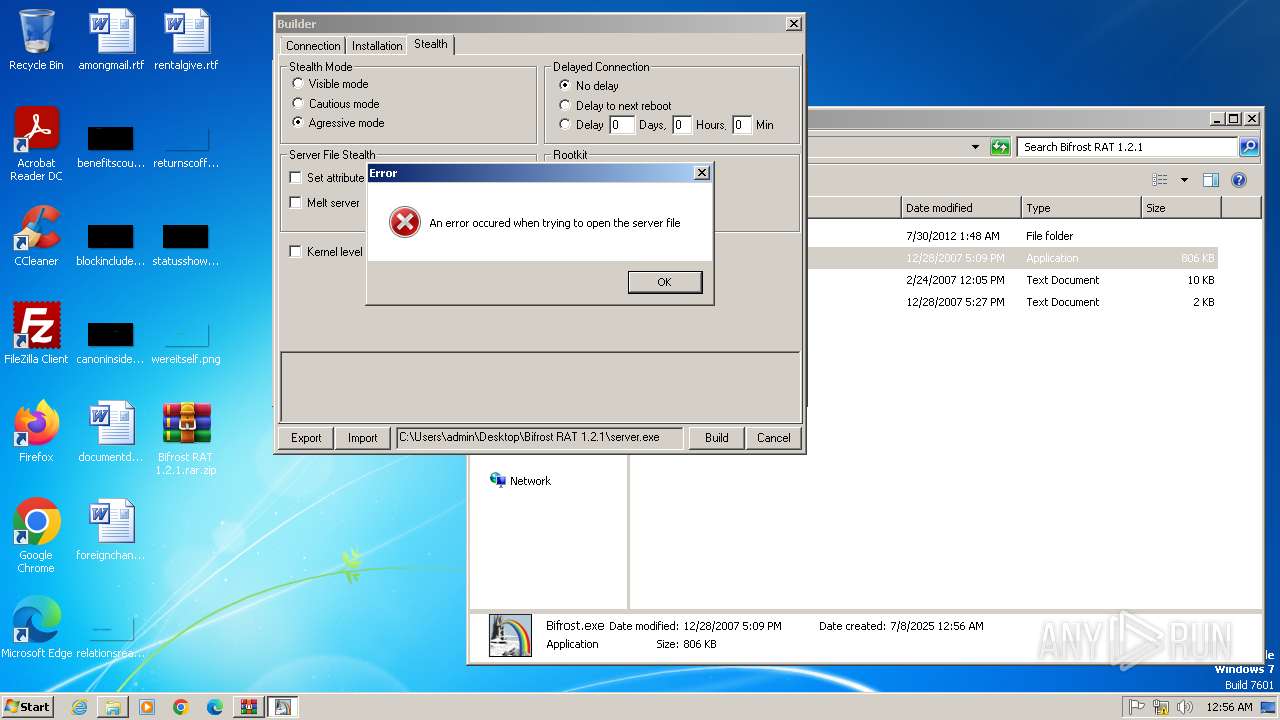Toggle Explorer preview pane icon
The width and height of the screenshot is (1280, 720).
click(x=1211, y=180)
